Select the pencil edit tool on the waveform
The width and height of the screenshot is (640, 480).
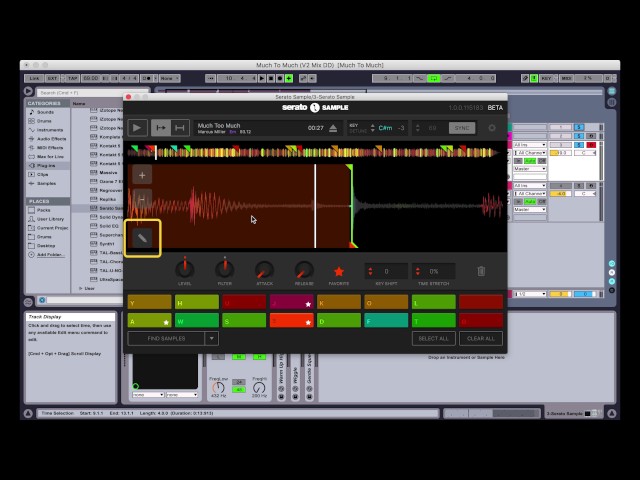tap(142, 238)
